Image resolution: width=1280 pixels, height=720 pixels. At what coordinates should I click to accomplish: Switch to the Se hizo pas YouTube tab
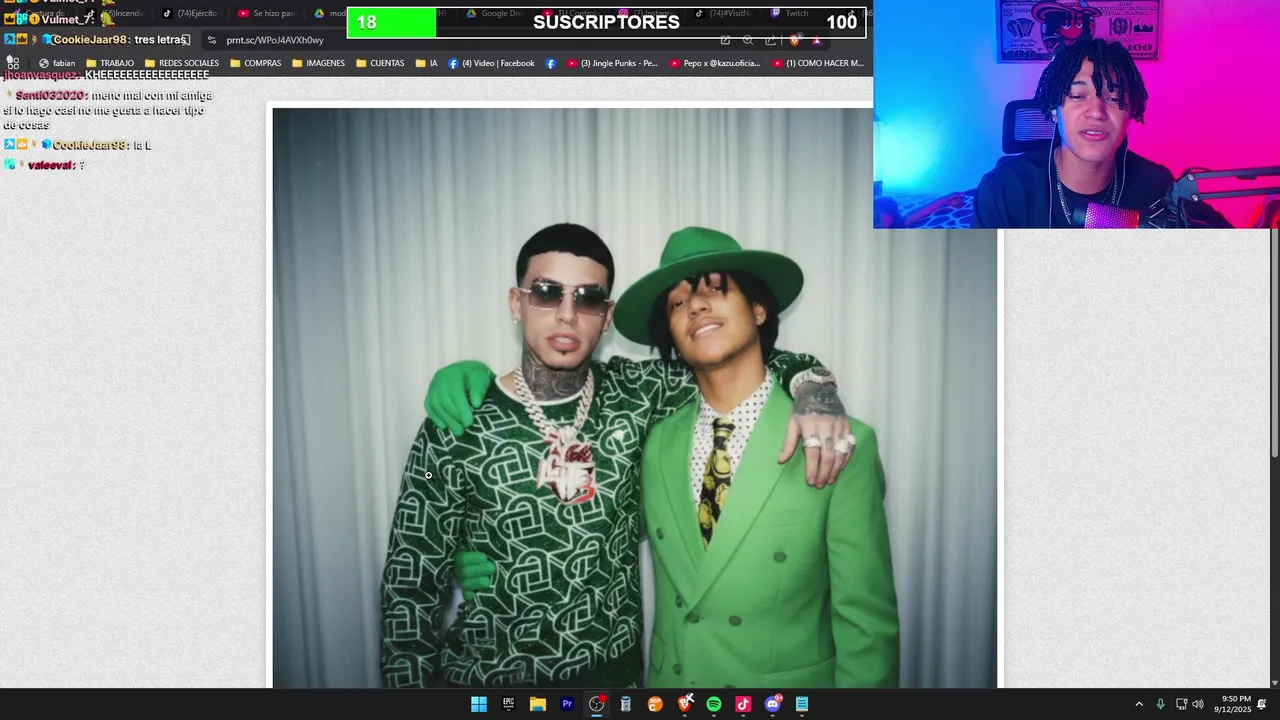[x=267, y=13]
